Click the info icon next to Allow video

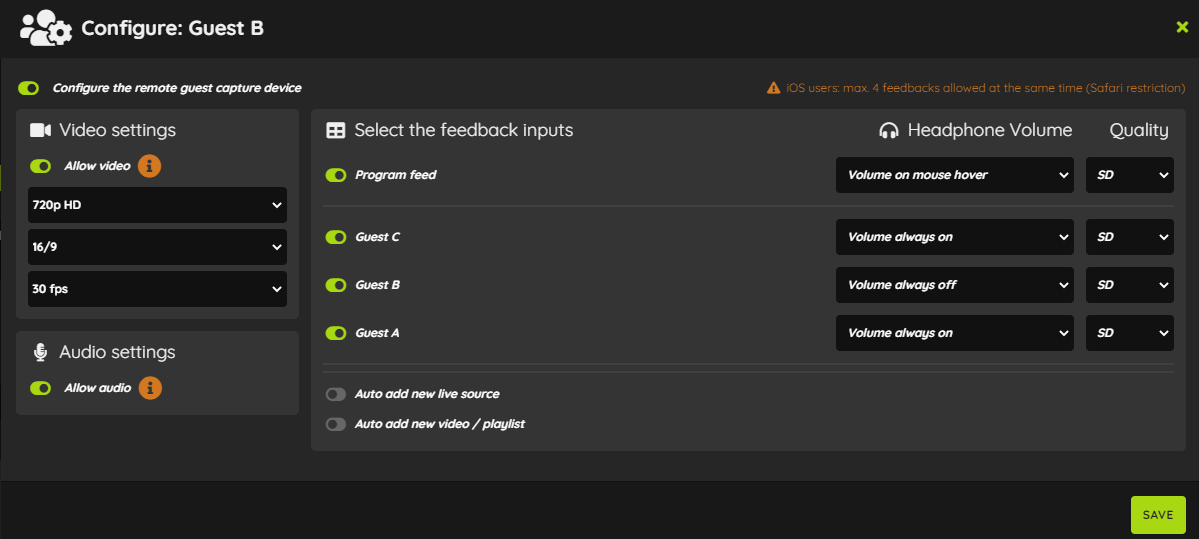click(x=150, y=165)
